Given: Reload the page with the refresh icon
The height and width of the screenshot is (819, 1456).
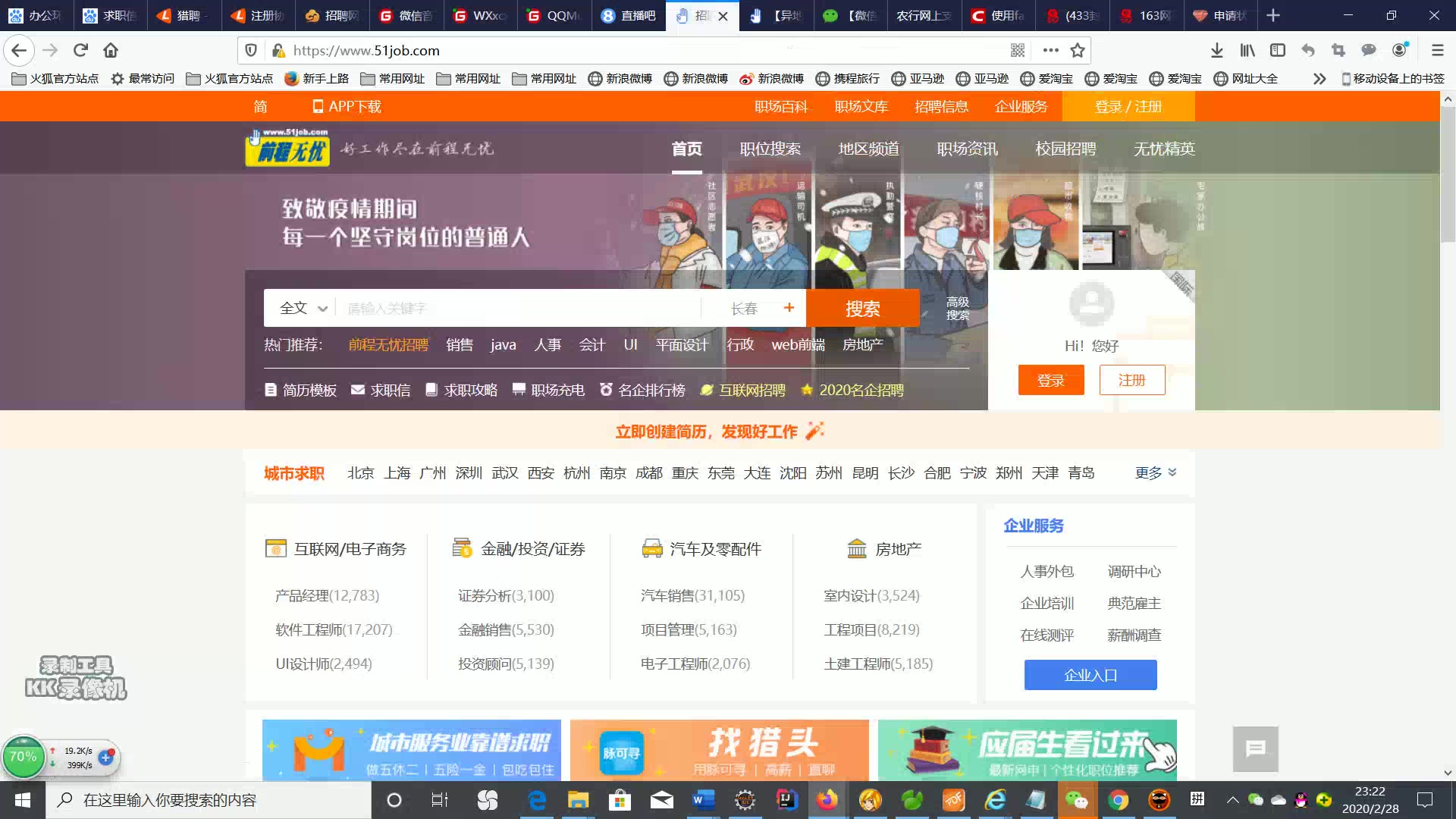Looking at the screenshot, I should tap(80, 50).
